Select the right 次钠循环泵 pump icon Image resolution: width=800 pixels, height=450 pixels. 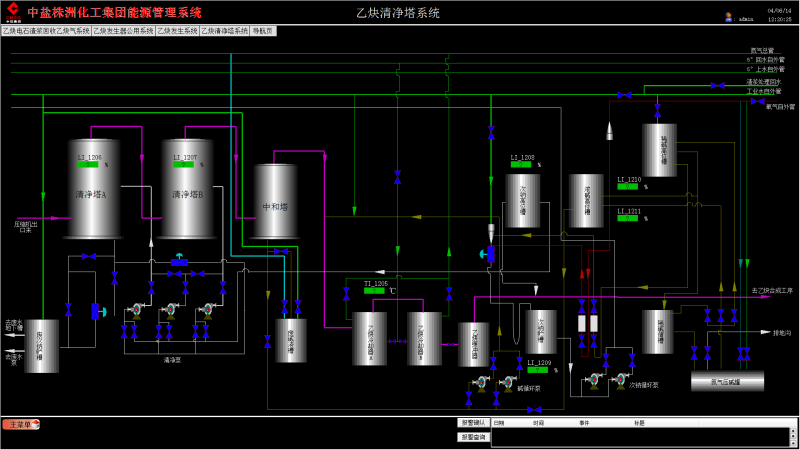pyautogui.click(x=621, y=381)
